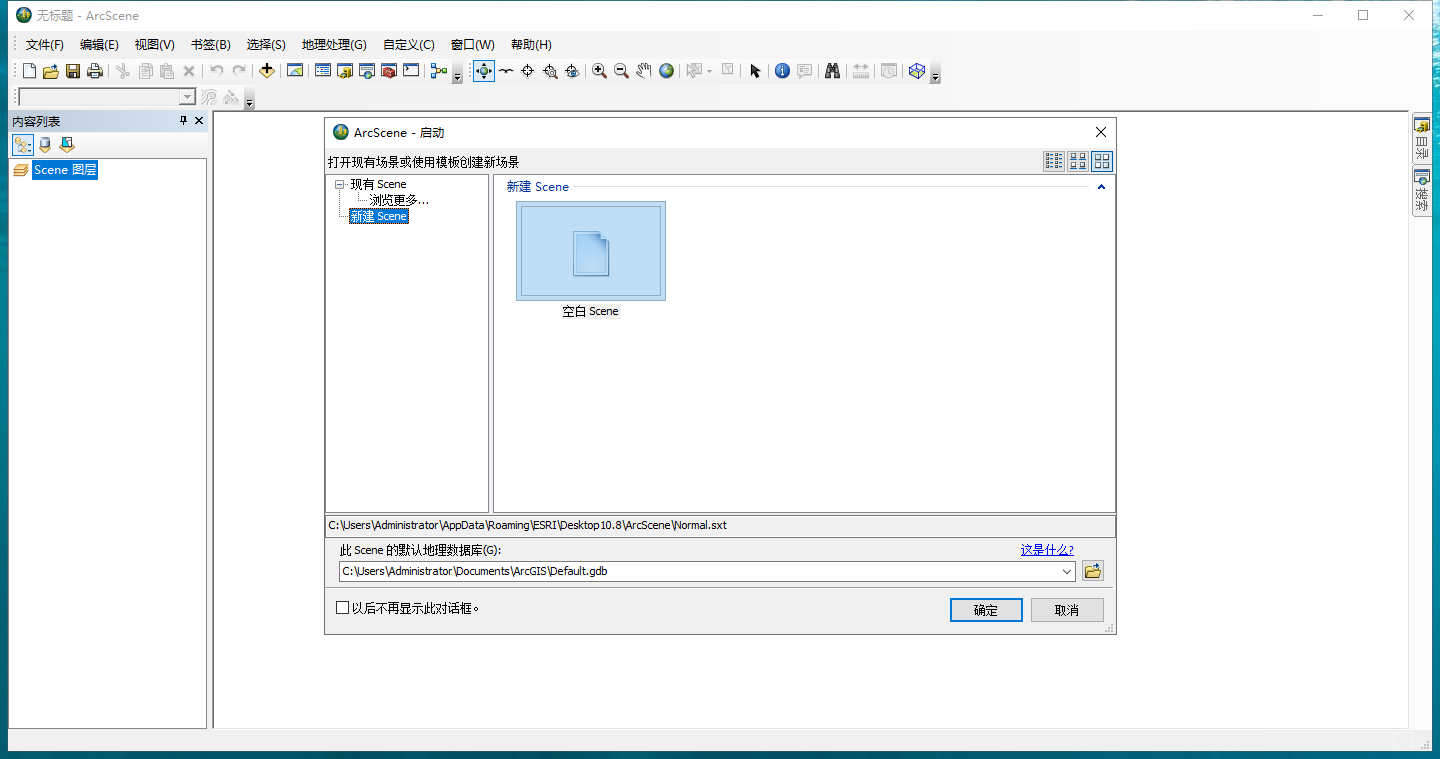This screenshot has height=759, width=1440.
Task: Browse for geodatabase with folder icon
Action: click(x=1093, y=571)
